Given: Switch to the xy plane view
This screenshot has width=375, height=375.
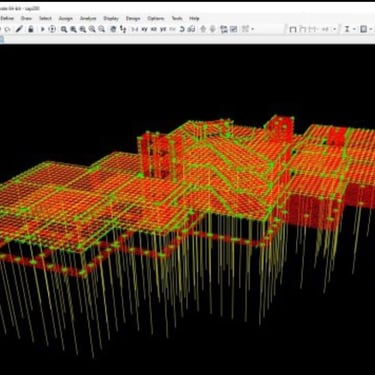Looking at the screenshot, I should [144, 29].
